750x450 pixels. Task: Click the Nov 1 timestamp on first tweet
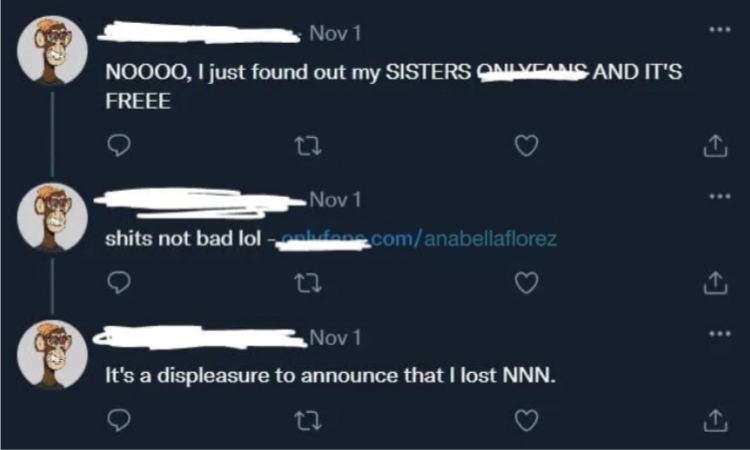(335, 33)
